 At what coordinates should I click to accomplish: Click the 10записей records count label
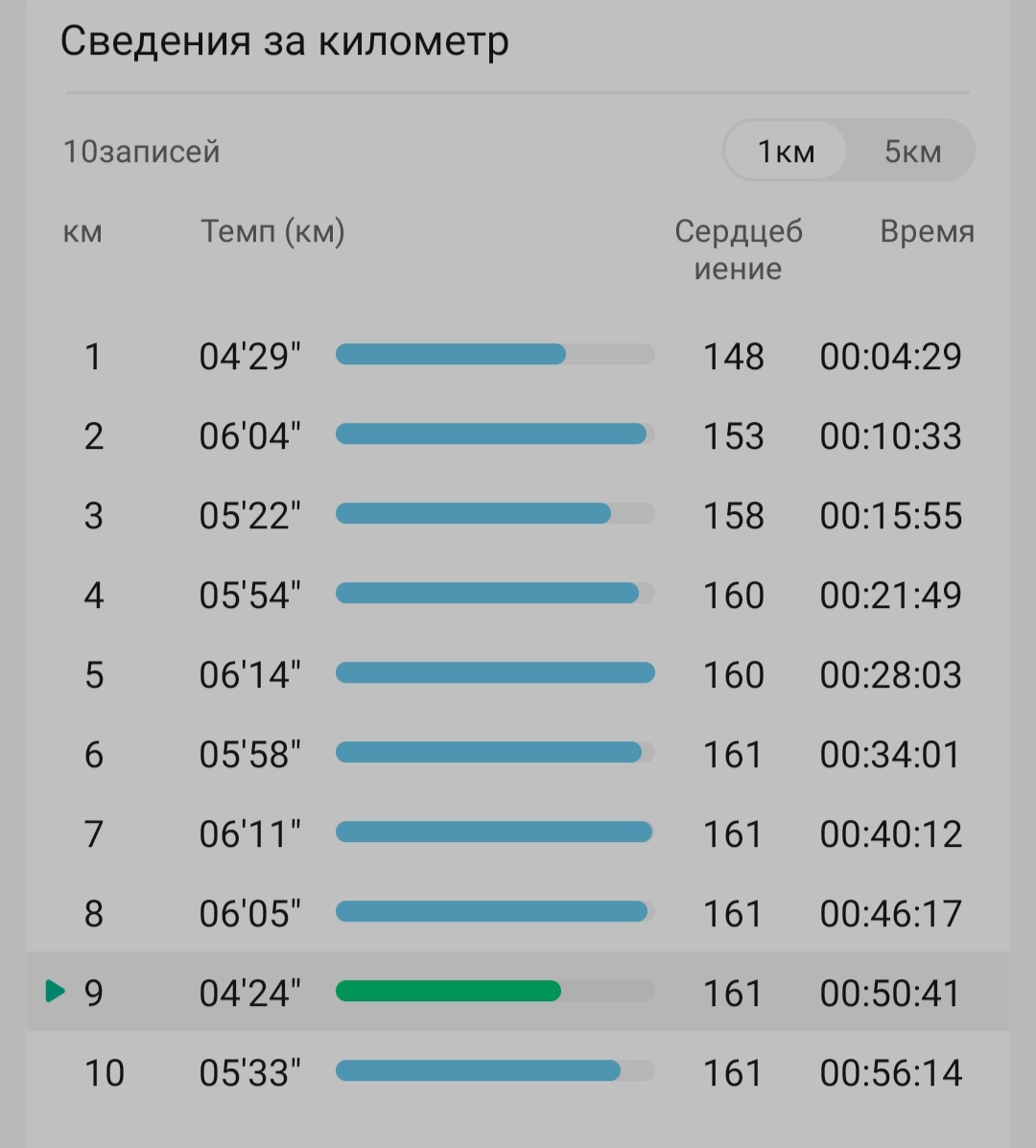click(141, 152)
